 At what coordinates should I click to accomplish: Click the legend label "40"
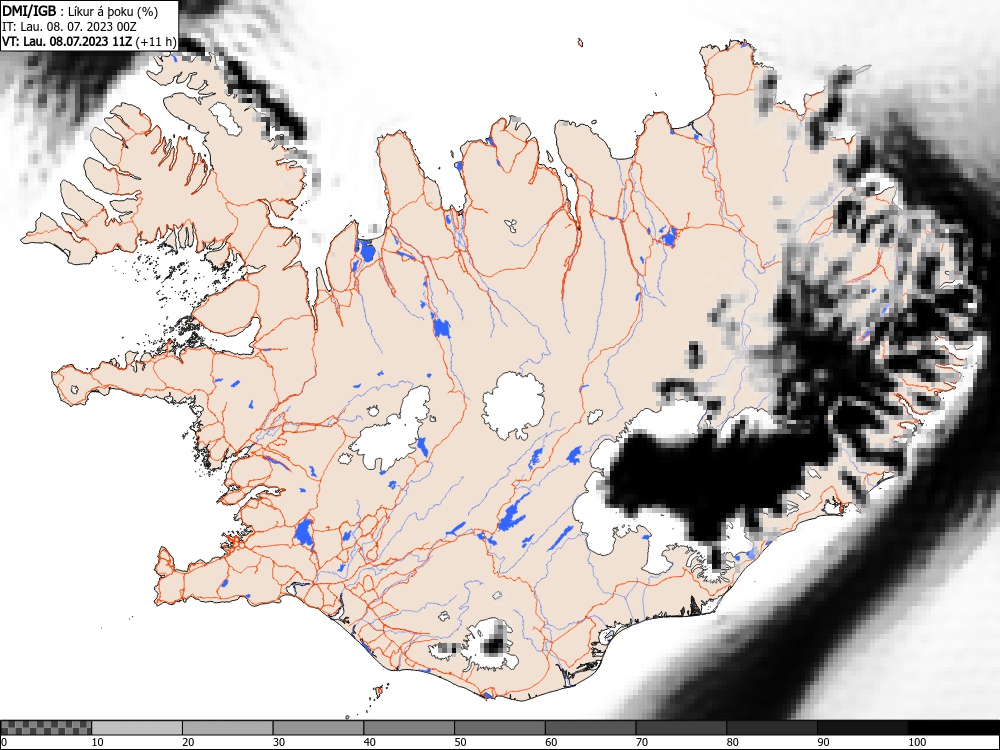369,742
